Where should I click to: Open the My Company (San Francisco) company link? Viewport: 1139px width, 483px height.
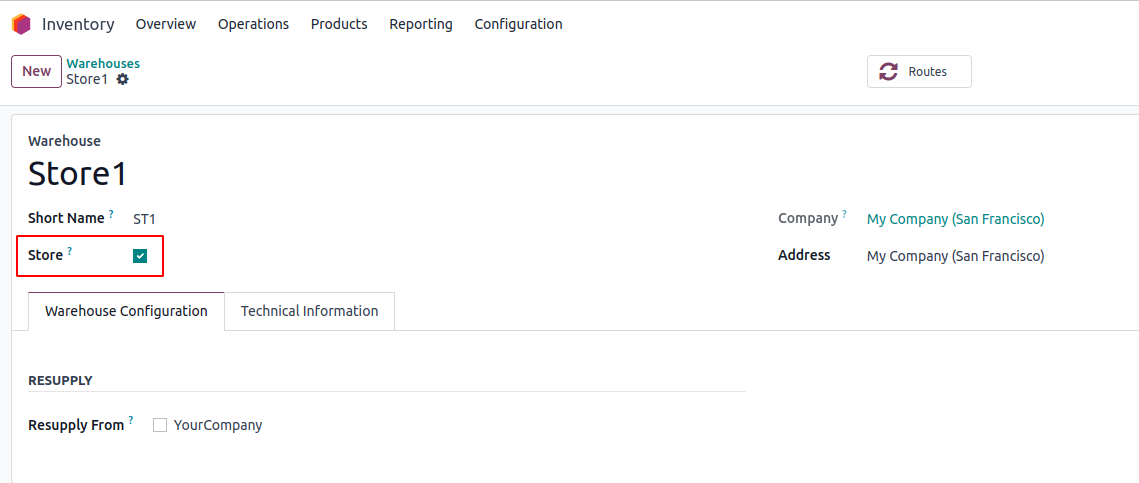coord(955,219)
